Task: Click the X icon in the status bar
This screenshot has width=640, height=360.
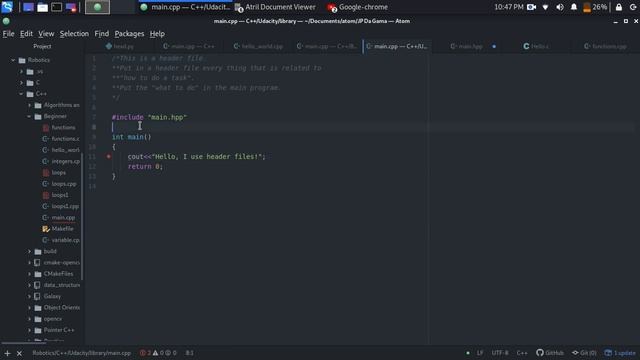Action: tap(19, 353)
